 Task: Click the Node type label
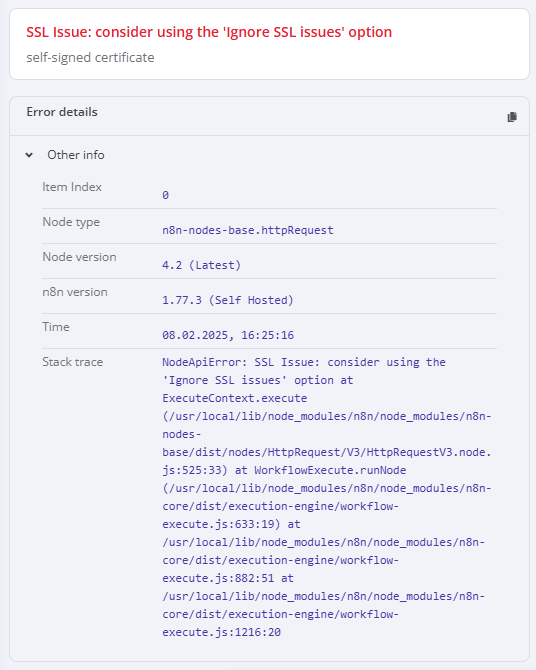[71, 222]
